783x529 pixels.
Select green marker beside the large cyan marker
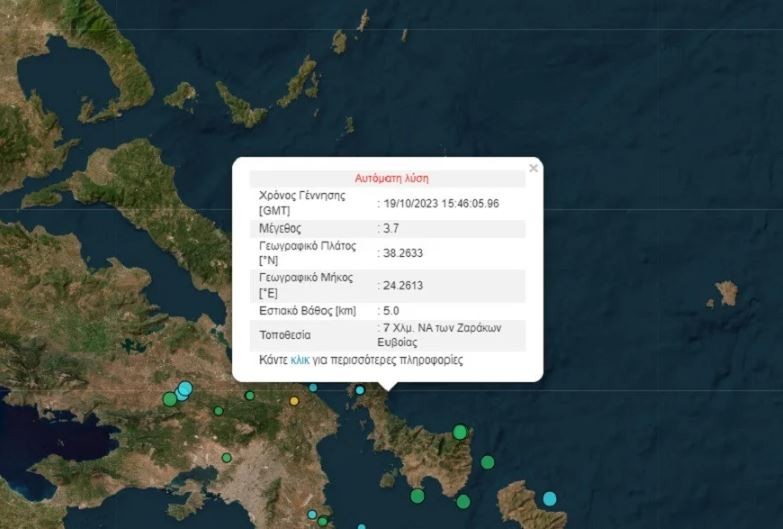click(x=170, y=399)
